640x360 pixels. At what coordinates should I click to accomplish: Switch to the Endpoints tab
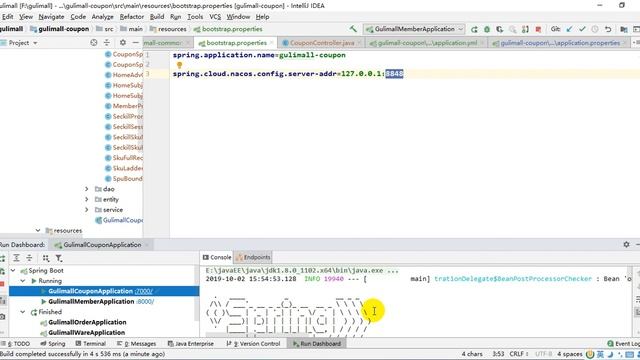tap(253, 257)
